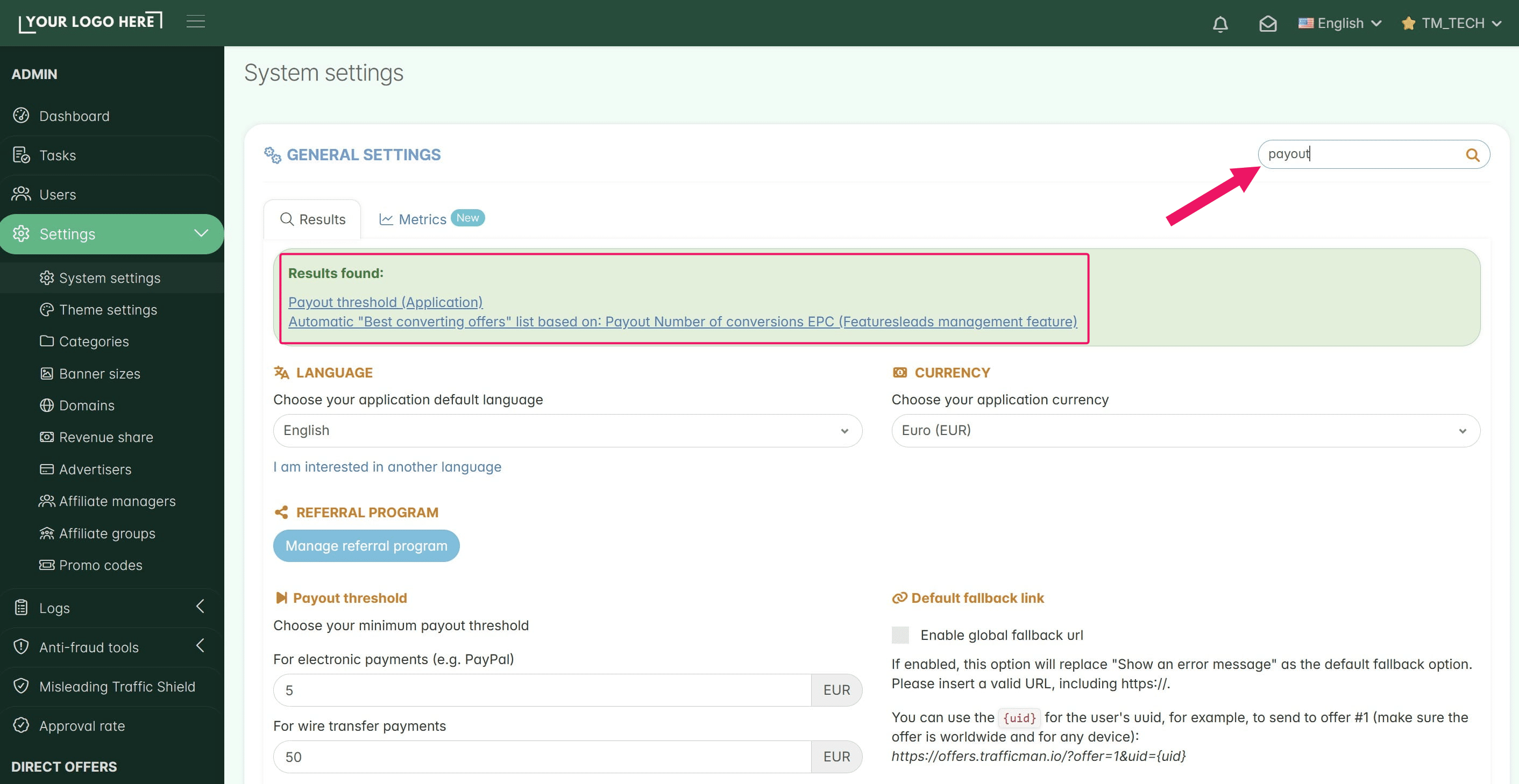Click the Currency money icon
1519x784 pixels.
[900, 373]
